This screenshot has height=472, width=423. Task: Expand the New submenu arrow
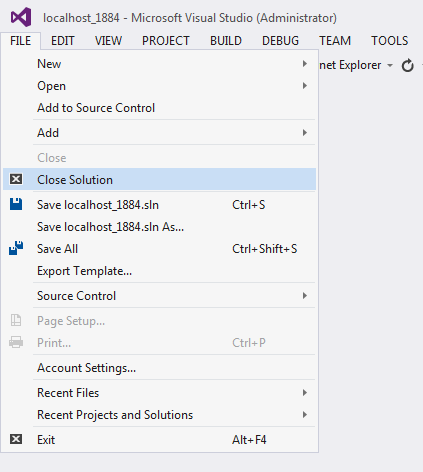(x=305, y=63)
